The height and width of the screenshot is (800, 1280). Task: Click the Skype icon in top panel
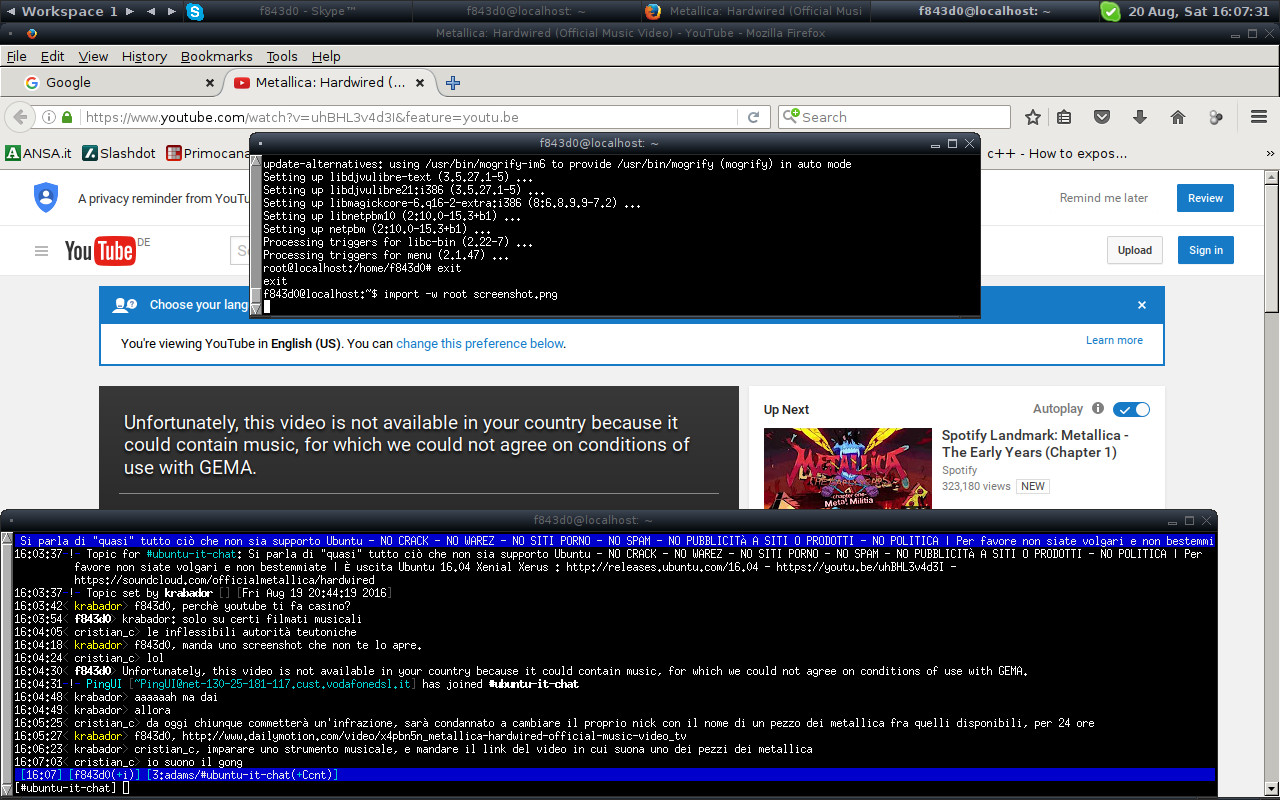tap(194, 11)
